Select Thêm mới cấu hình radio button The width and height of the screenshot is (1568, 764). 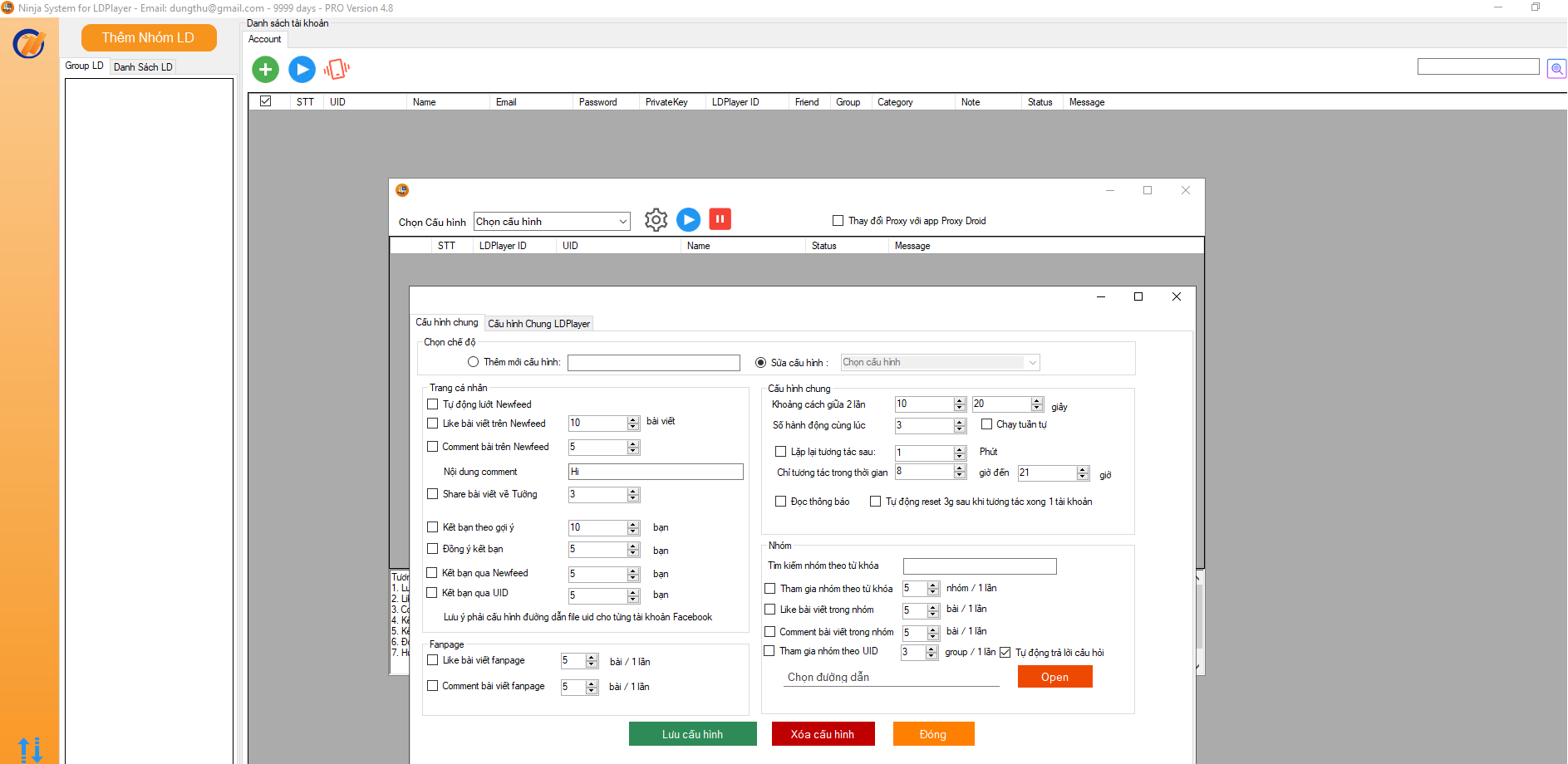(473, 362)
